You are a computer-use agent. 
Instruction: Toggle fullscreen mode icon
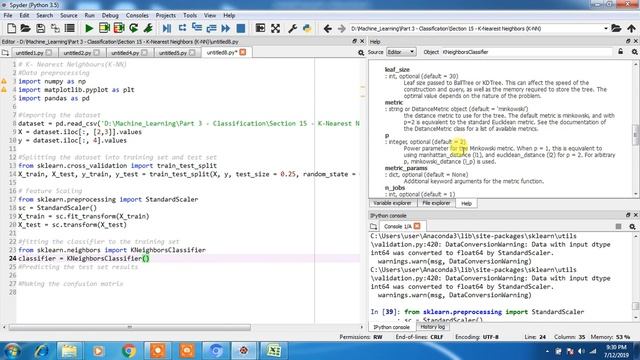click(276, 28)
